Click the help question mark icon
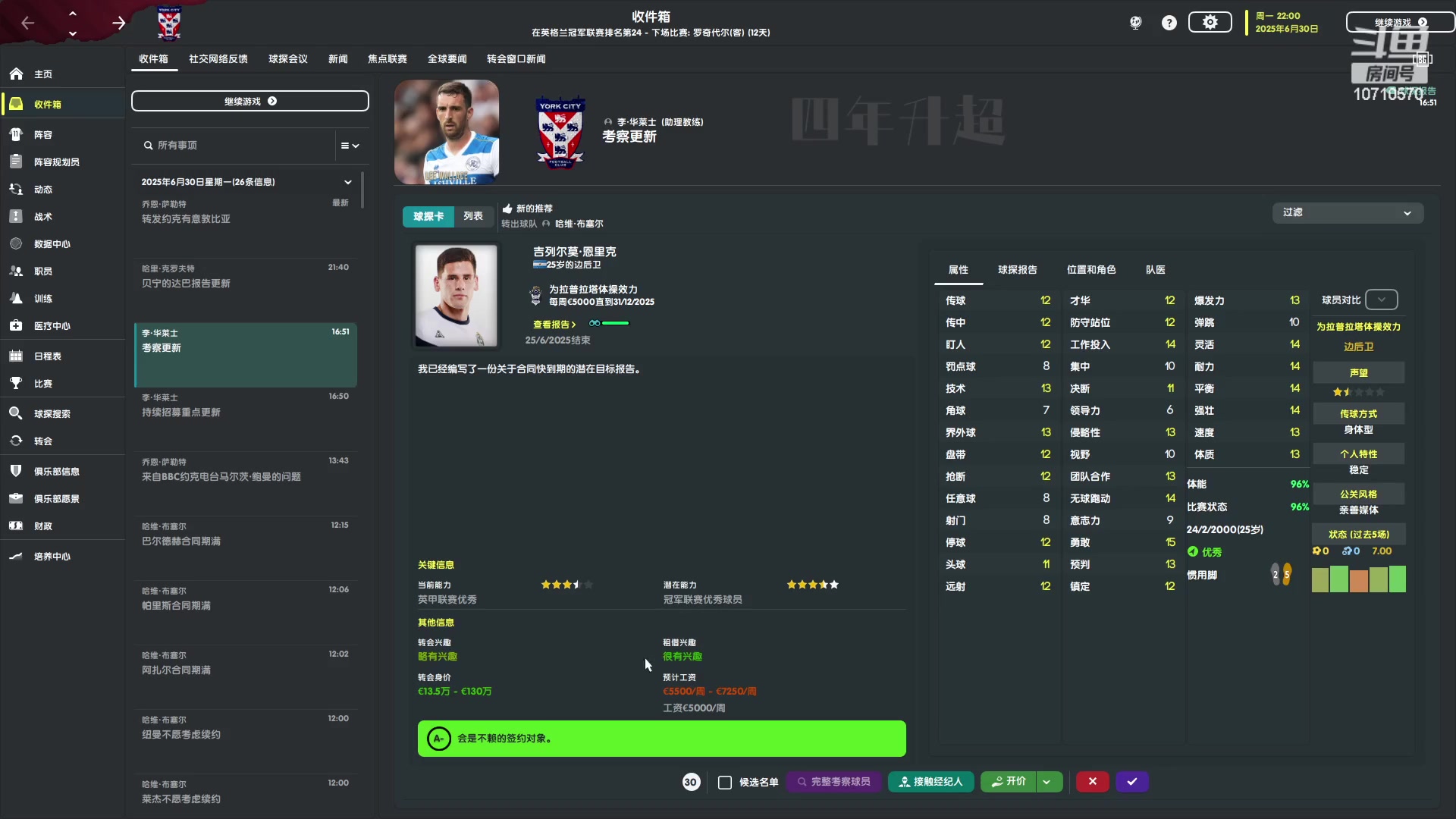This screenshot has height=819, width=1456. (x=1169, y=23)
